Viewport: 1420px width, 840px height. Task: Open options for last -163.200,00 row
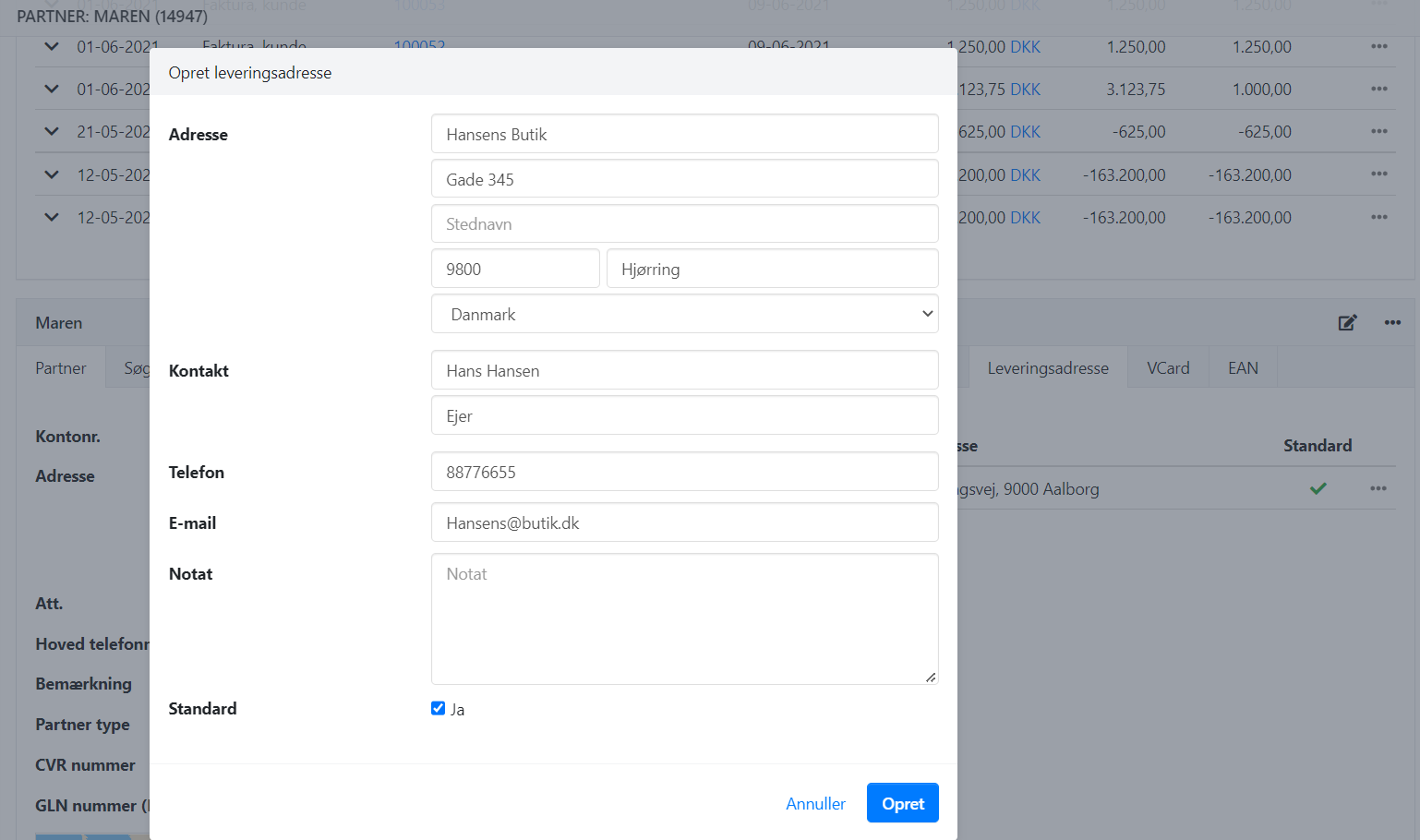click(x=1379, y=217)
